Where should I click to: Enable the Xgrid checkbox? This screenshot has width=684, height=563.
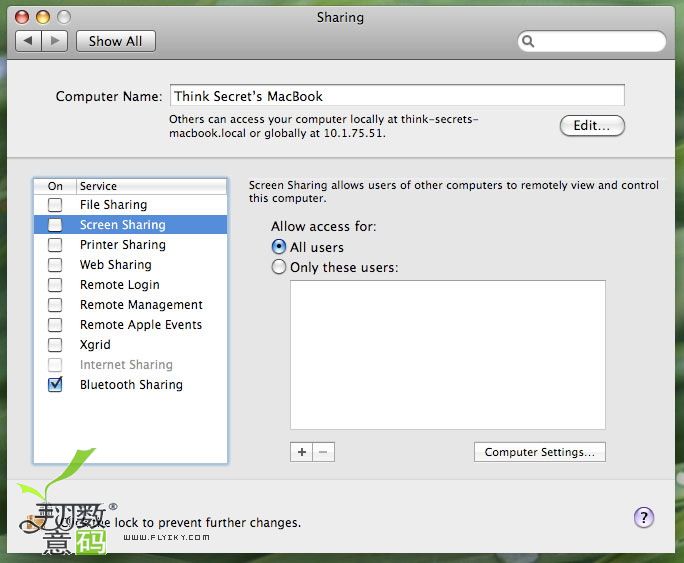pos(55,345)
